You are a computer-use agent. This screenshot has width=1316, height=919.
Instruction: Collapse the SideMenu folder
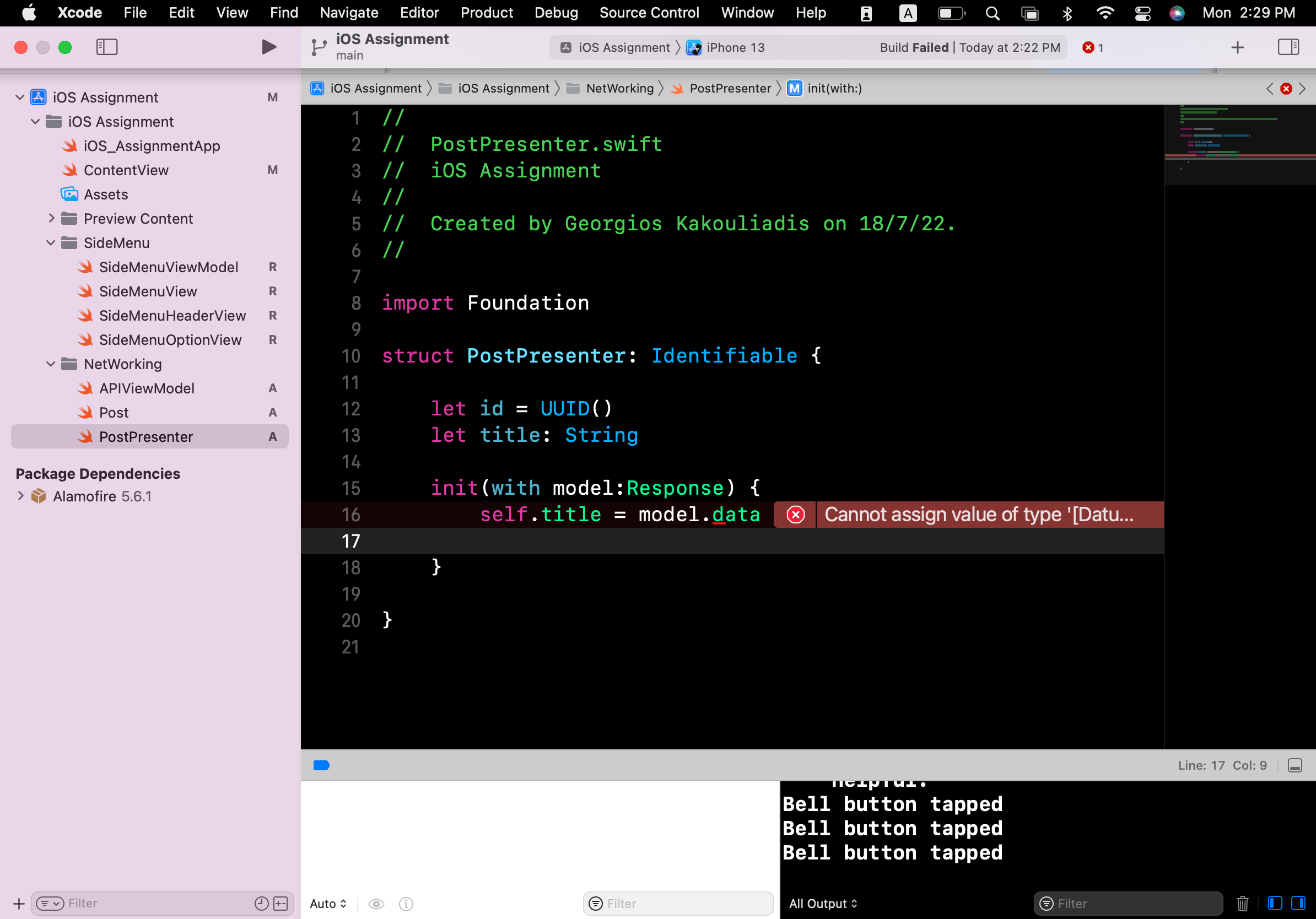coord(51,243)
